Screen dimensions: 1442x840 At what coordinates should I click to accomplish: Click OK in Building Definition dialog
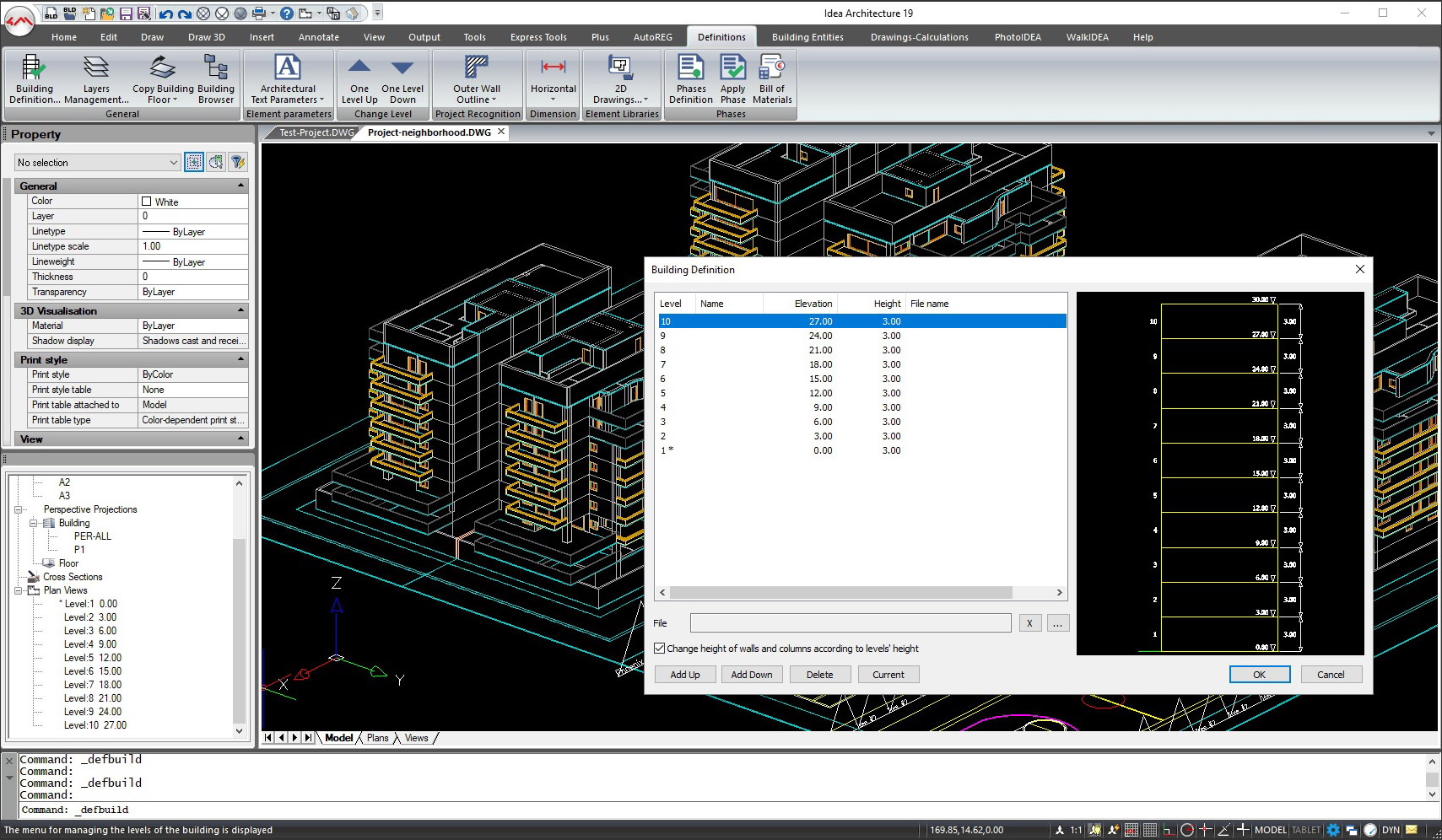coord(1259,675)
